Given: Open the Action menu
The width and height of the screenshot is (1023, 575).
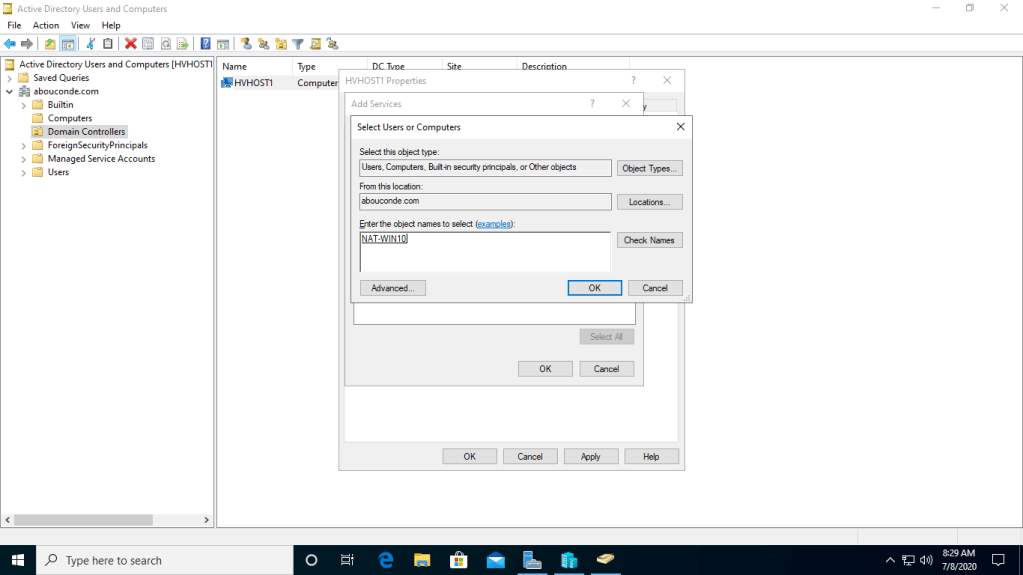Looking at the screenshot, I should [46, 25].
